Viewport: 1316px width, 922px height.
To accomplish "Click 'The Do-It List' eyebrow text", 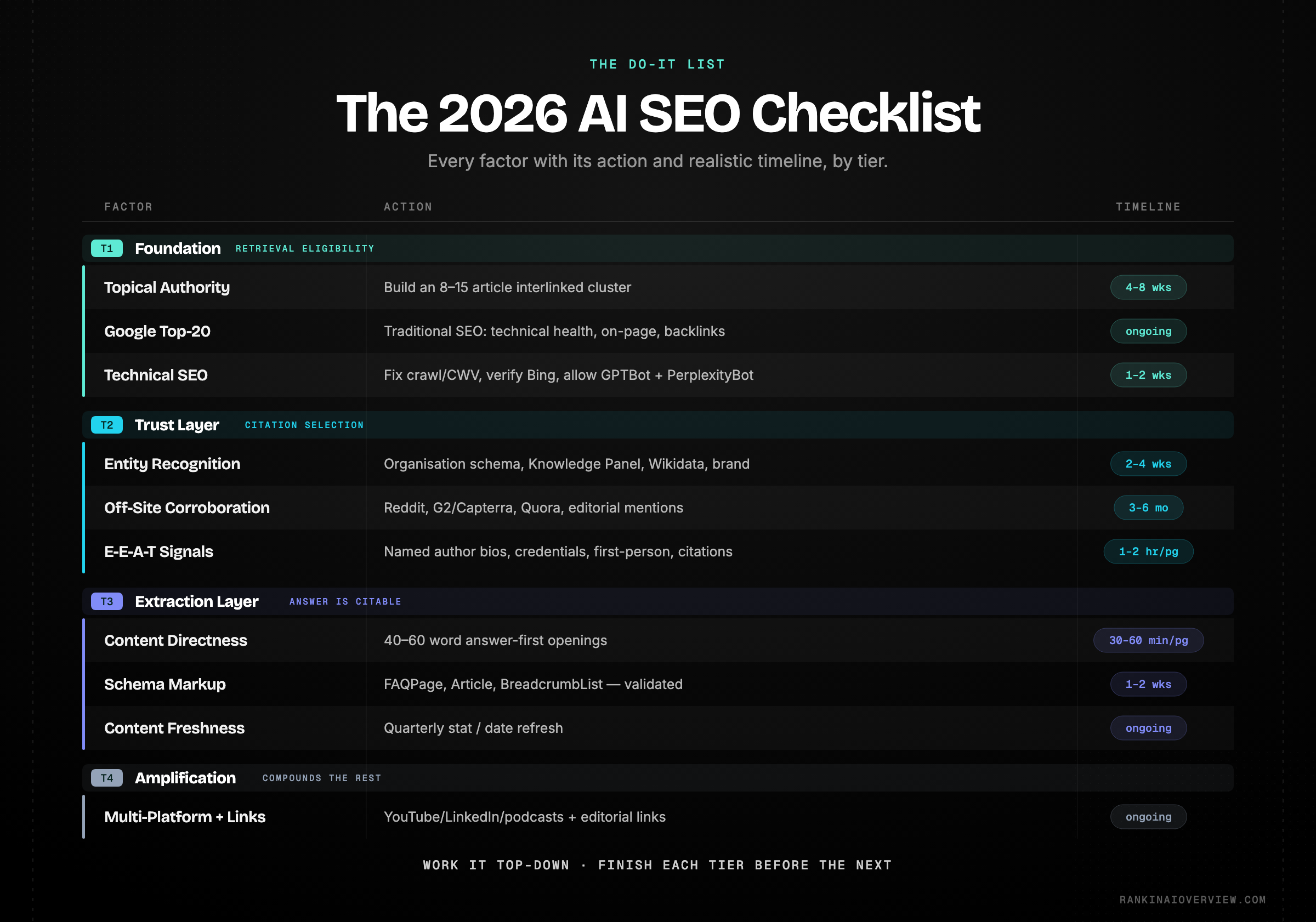I will click(657, 64).
